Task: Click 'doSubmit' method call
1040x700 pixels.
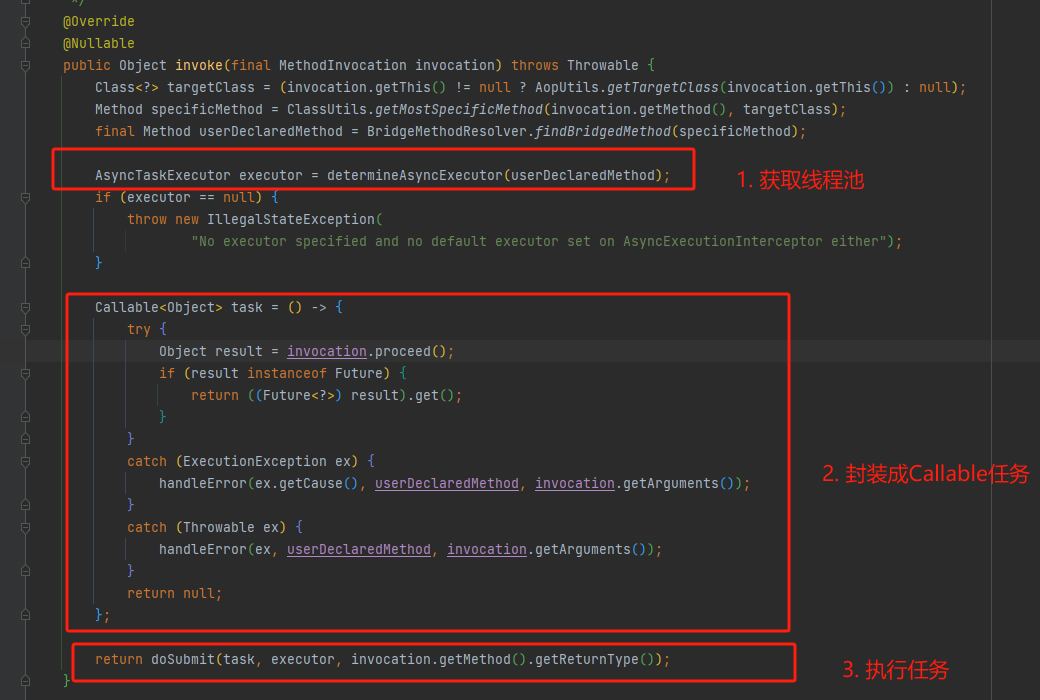Action: (x=182, y=660)
